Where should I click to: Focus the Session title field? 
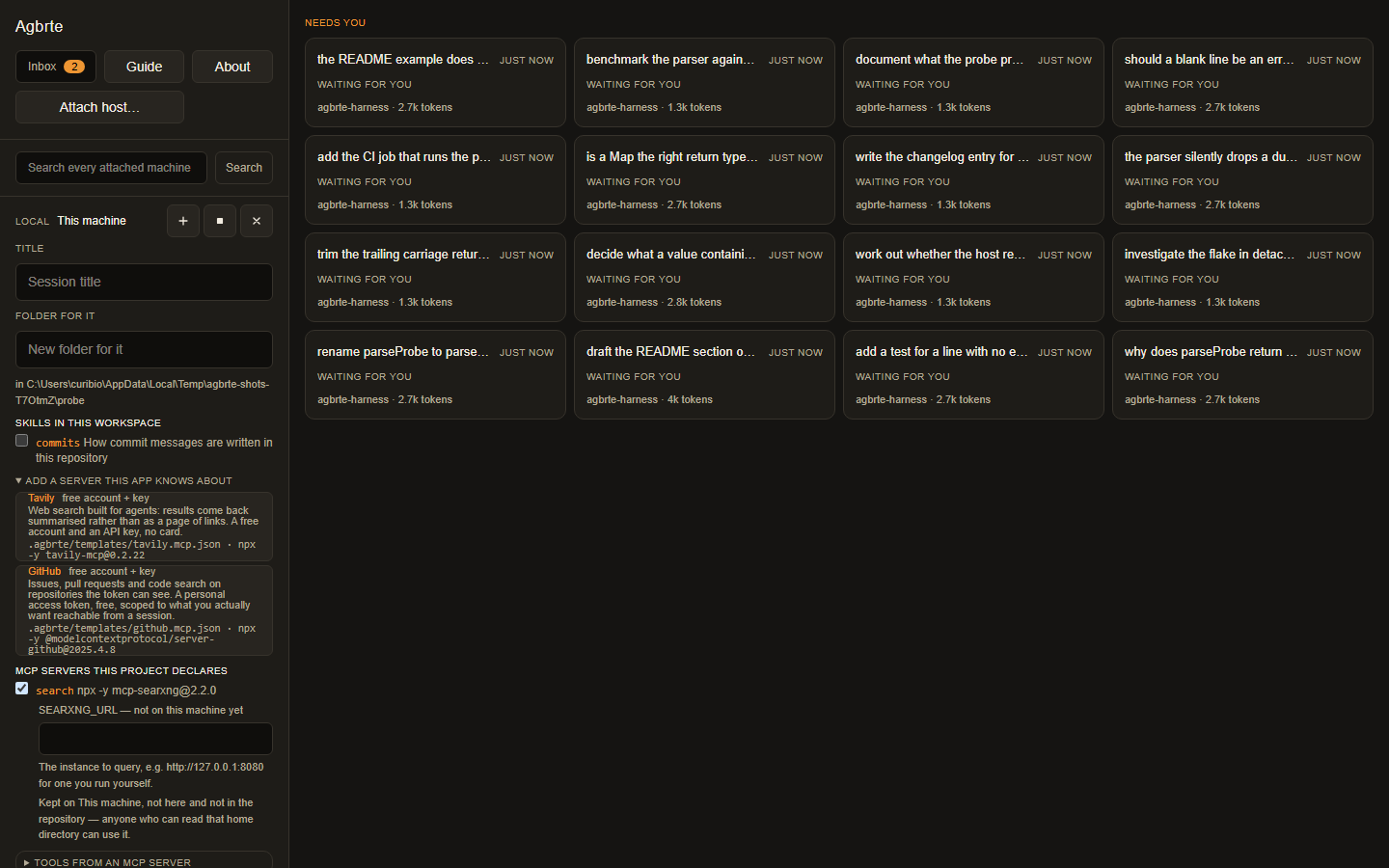144,282
